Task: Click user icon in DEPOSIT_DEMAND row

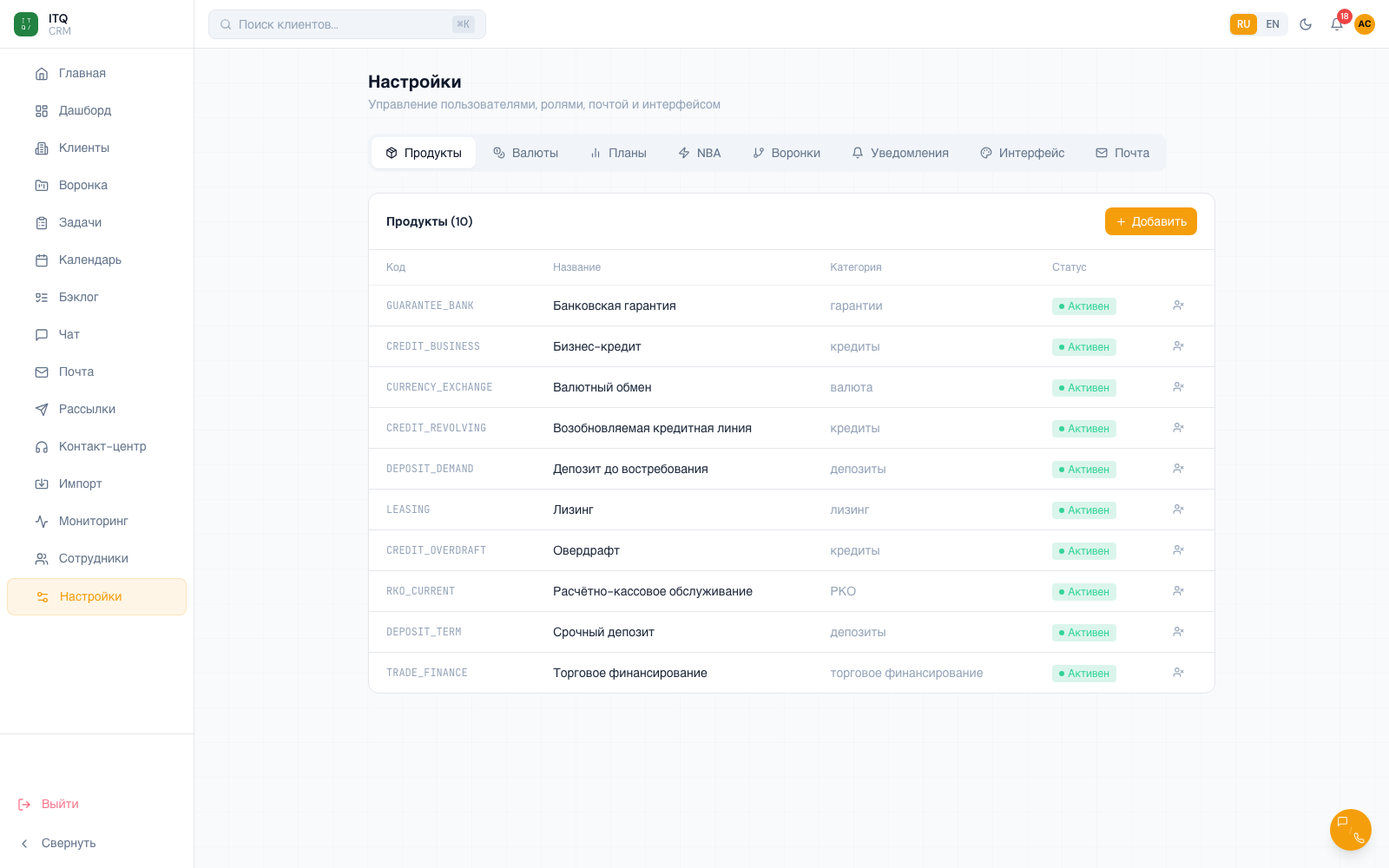Action: click(x=1178, y=469)
